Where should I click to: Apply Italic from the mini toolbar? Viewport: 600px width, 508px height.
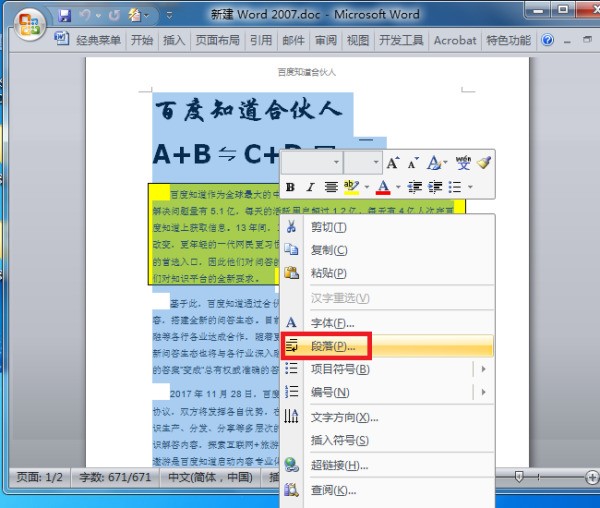tap(310, 187)
